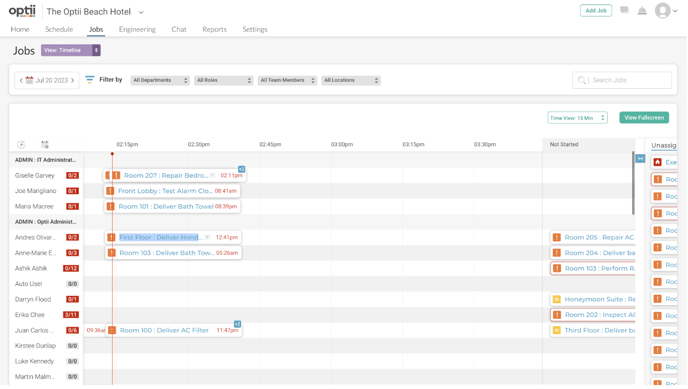Screen dimensions: 688x389
Task: Open the user profile avatar
Action: coord(663,11)
